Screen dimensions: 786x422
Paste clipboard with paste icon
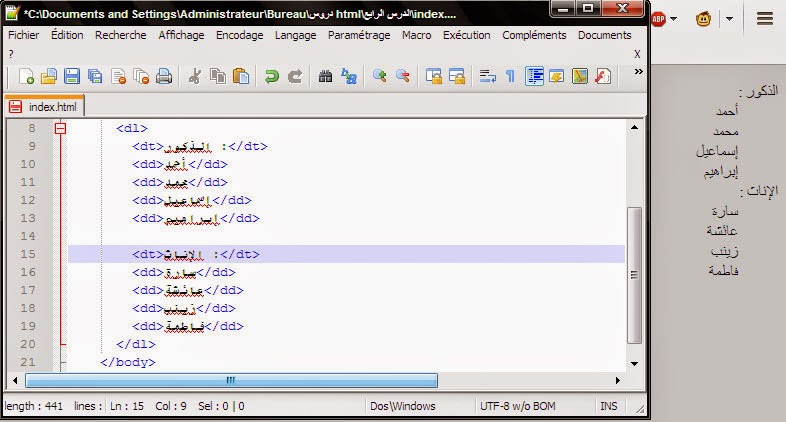tap(241, 76)
